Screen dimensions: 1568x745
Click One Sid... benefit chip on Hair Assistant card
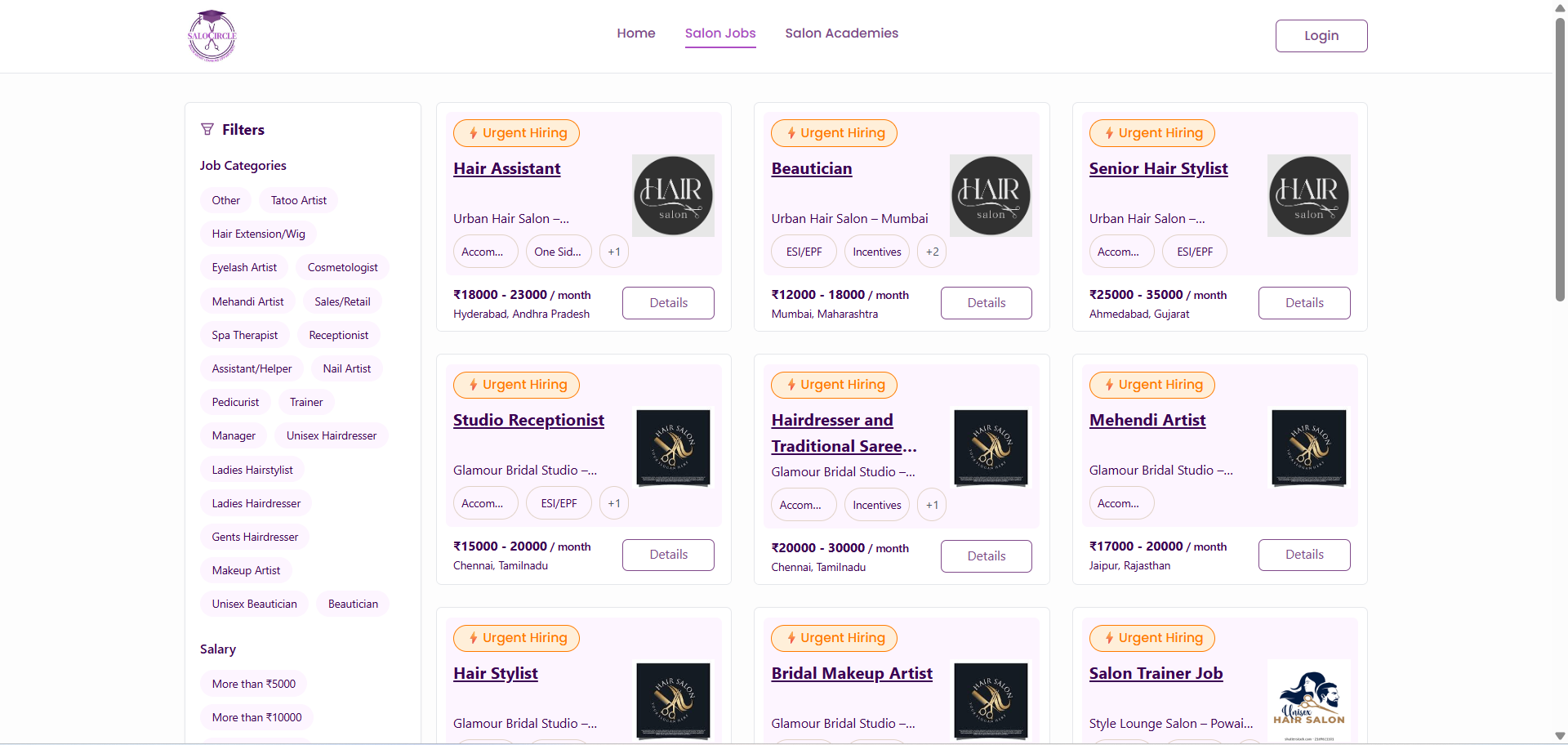pyautogui.click(x=559, y=252)
